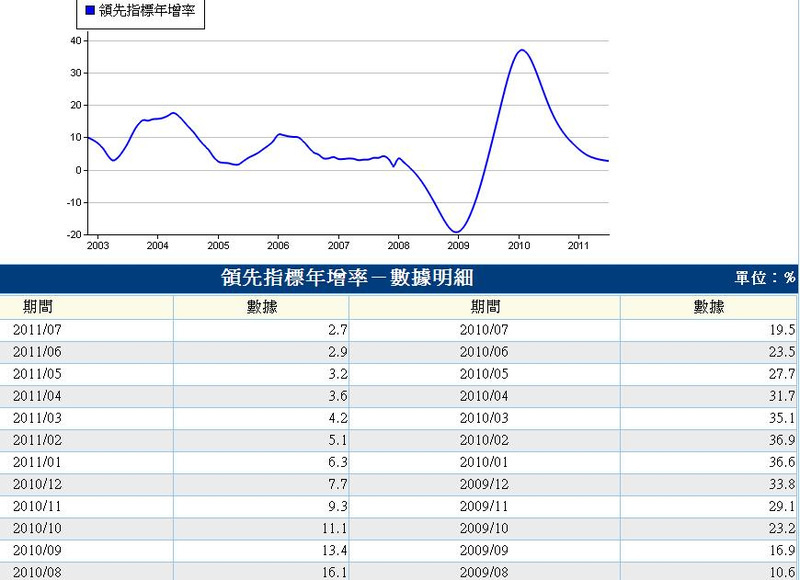This screenshot has height=580, width=800.
Task: Select the date cell 2009/09
Action: click(x=484, y=550)
